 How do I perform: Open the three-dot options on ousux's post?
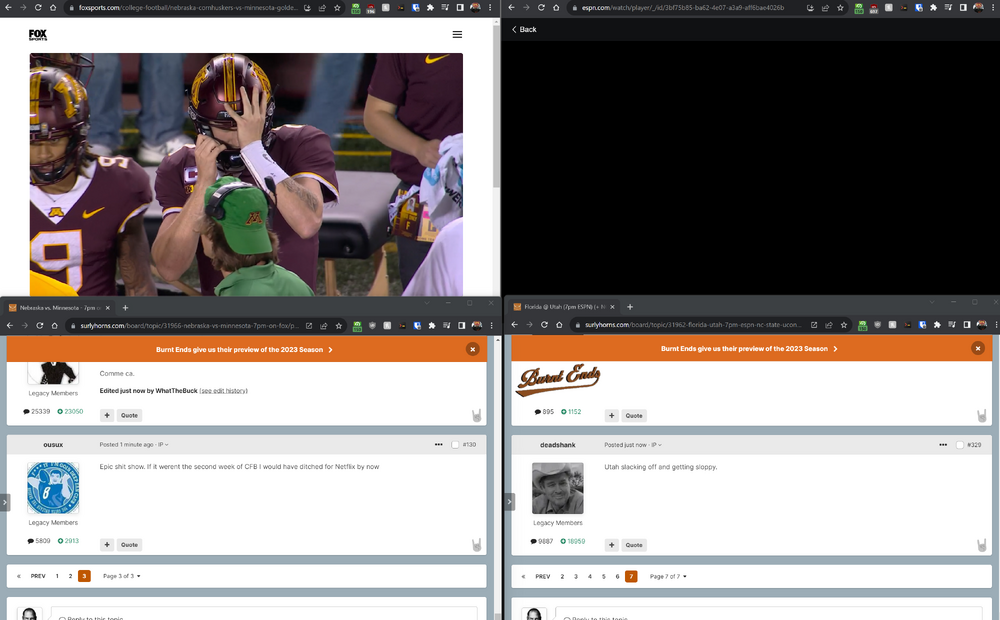click(438, 444)
